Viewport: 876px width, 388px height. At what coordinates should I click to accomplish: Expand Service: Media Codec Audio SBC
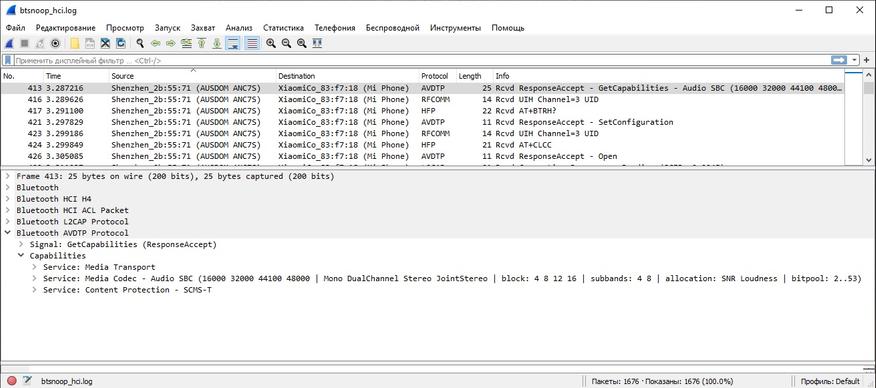(x=34, y=279)
